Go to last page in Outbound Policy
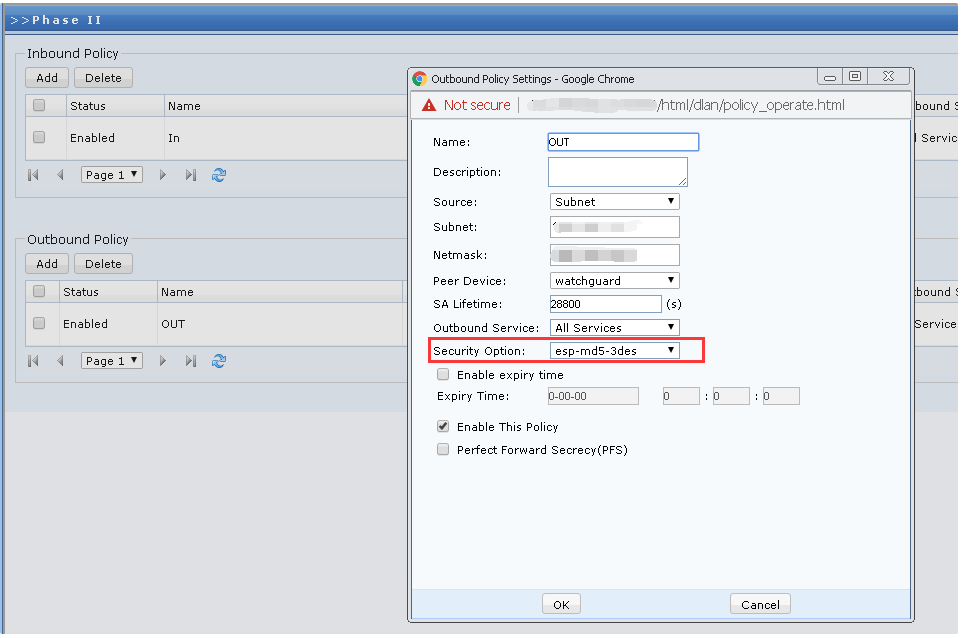Viewport: 962px width, 638px height. [190, 361]
